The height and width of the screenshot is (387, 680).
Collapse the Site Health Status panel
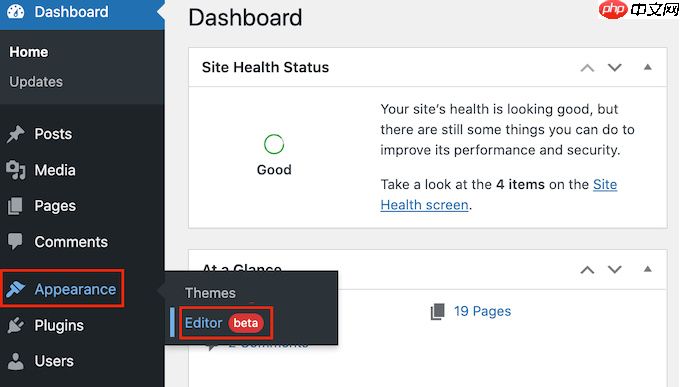(x=647, y=67)
